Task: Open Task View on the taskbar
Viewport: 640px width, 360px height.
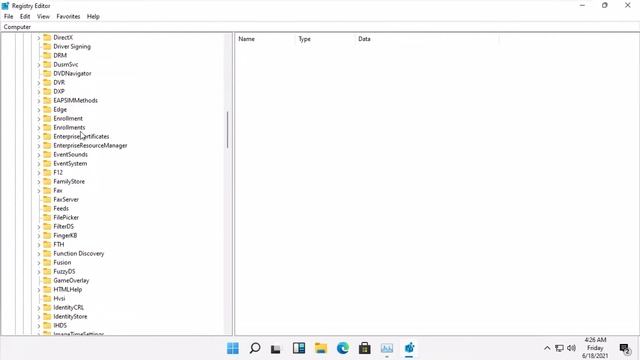Action: (x=276, y=348)
